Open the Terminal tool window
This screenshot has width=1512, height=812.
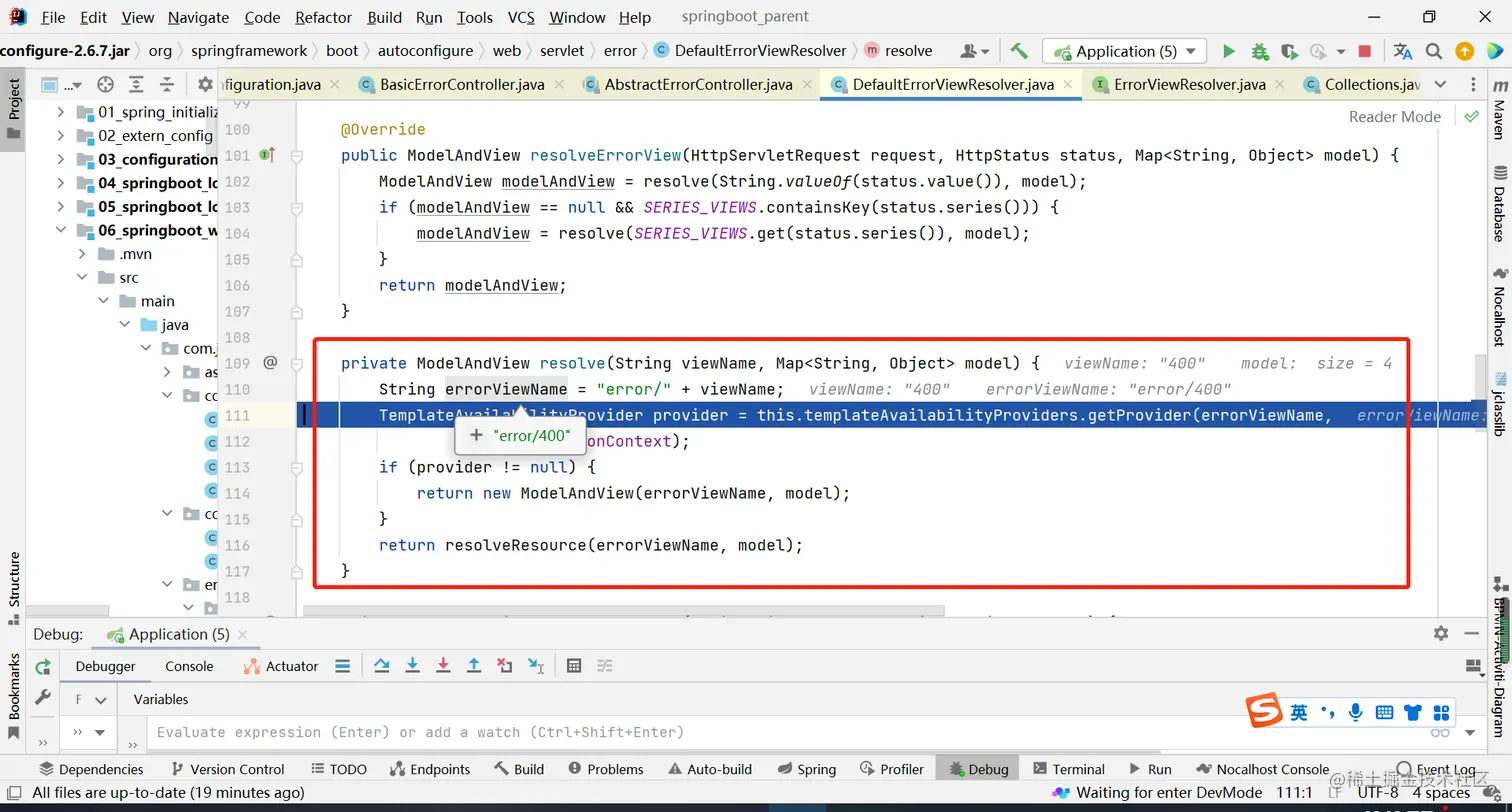coord(1068,769)
